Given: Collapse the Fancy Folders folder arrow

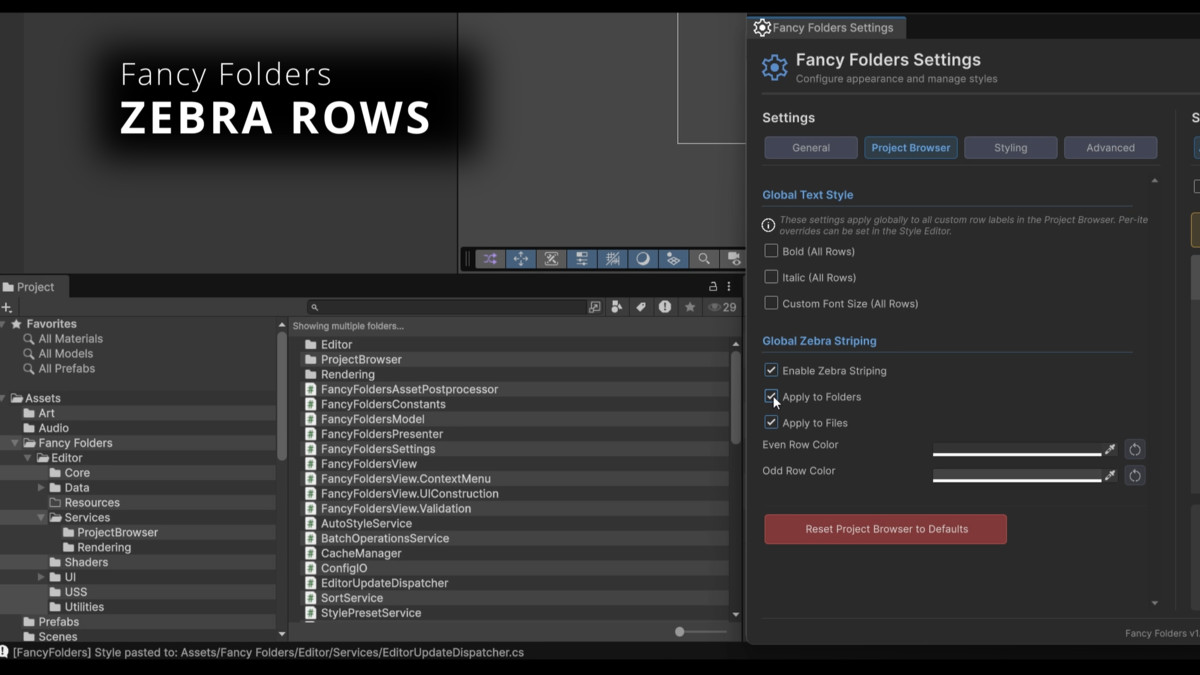Looking at the screenshot, I should tap(15, 443).
